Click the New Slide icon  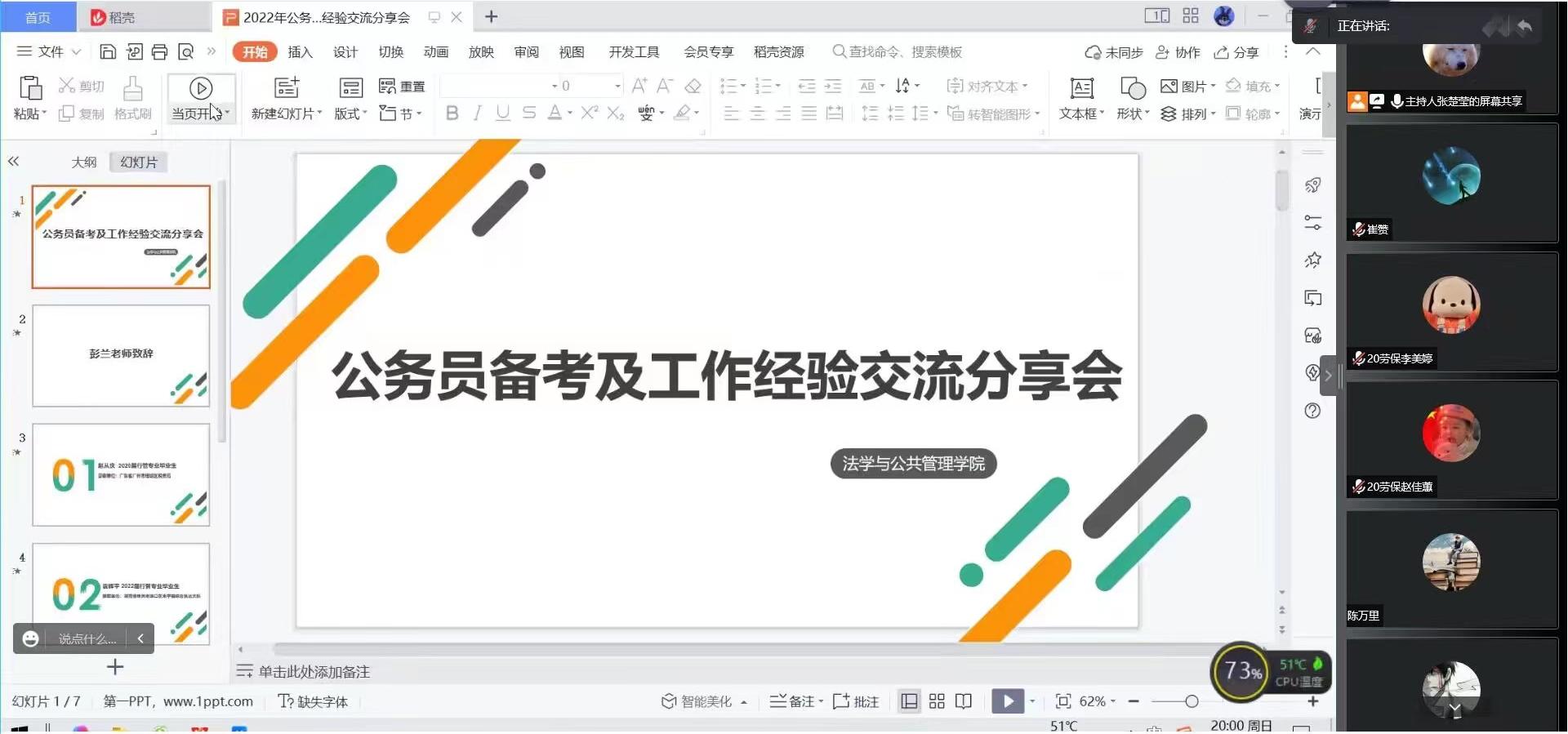point(286,88)
